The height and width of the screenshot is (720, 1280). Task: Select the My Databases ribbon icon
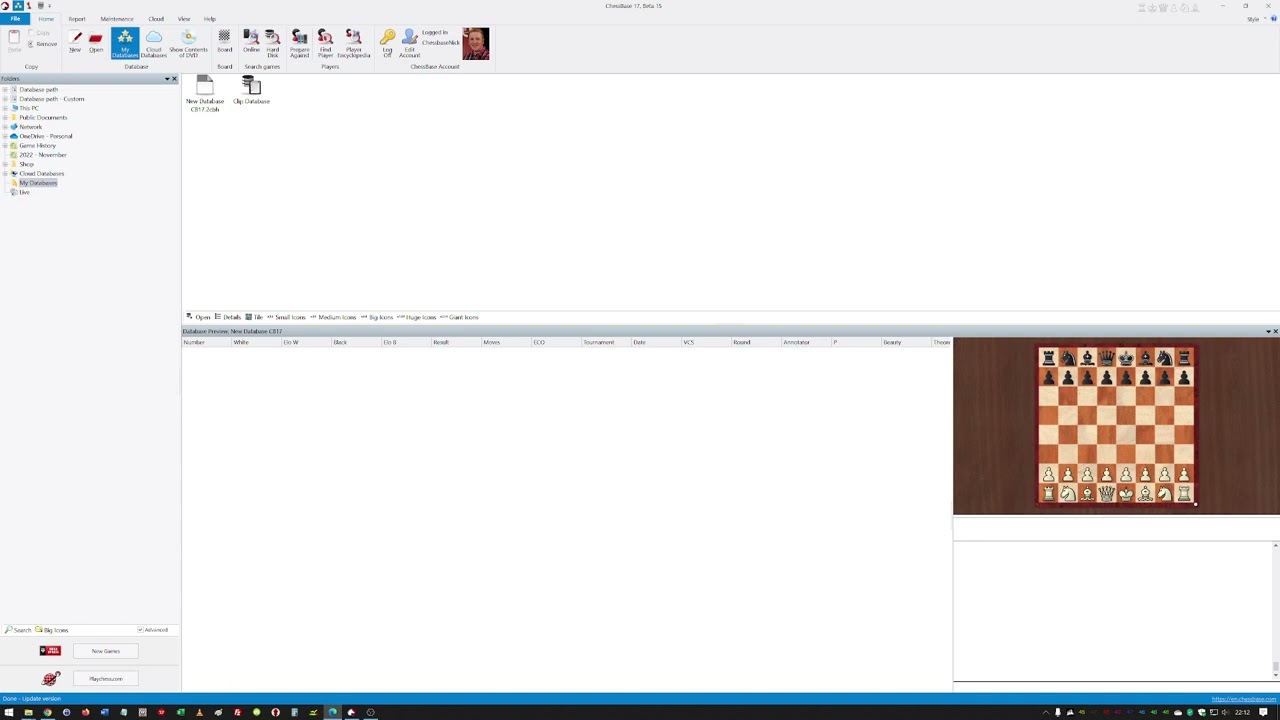pos(125,44)
